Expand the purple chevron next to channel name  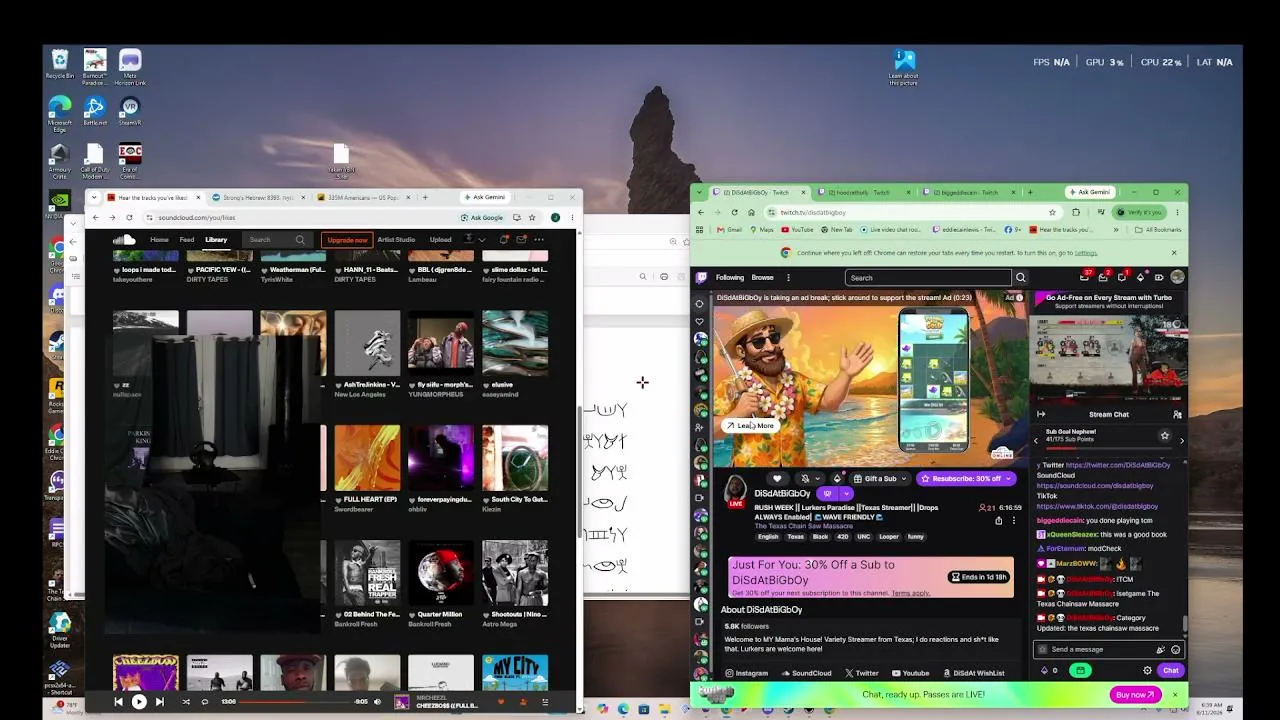coord(847,493)
